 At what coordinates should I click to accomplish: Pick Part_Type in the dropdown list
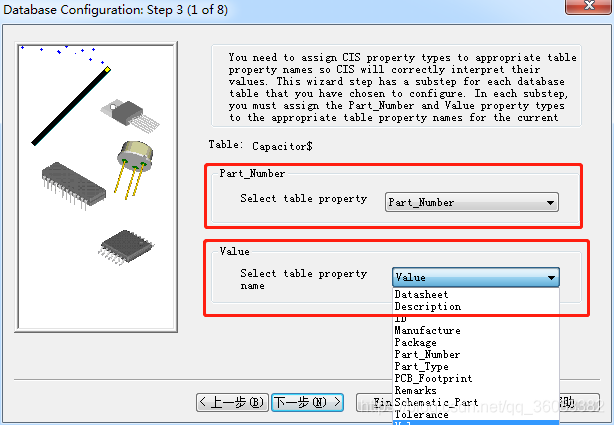point(476,367)
